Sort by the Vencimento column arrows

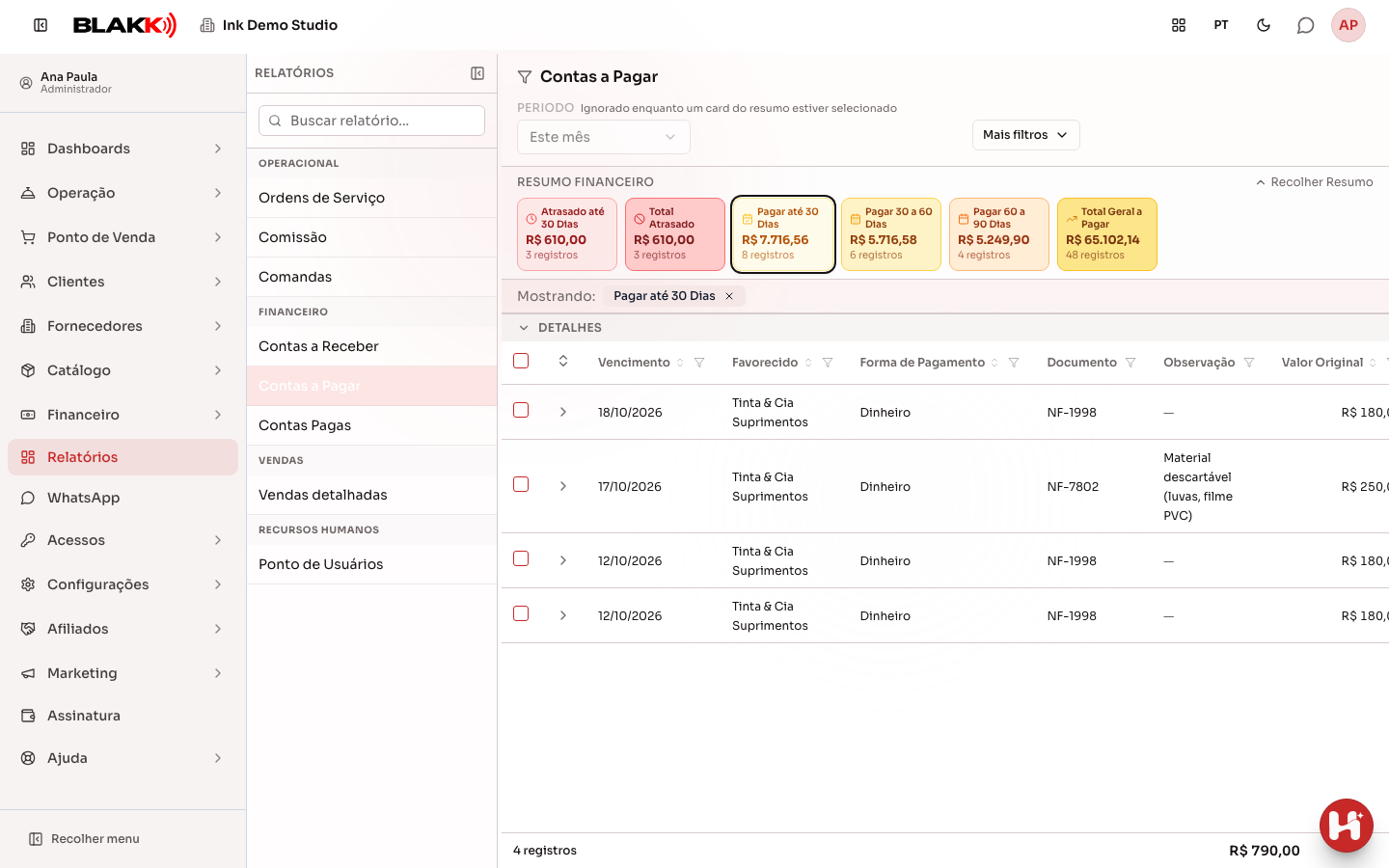click(680, 363)
